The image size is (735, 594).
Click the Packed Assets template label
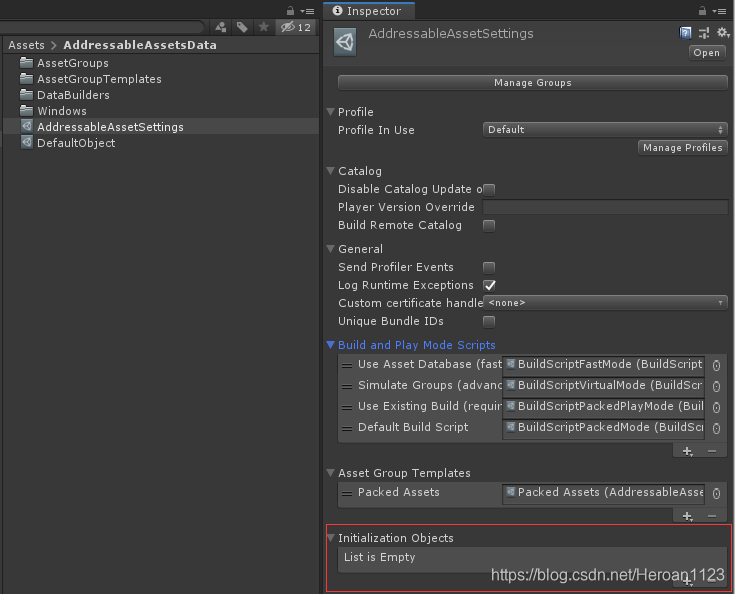398,492
